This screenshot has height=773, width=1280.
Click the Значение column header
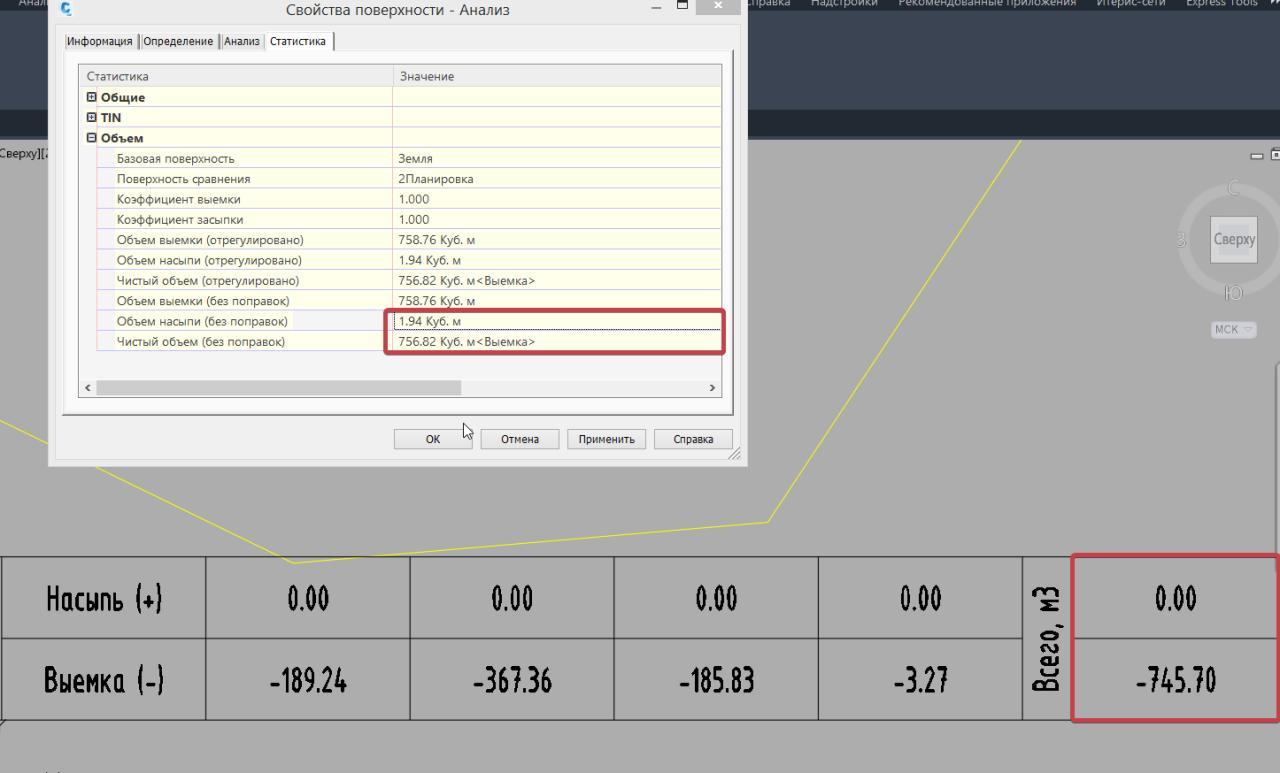click(x=557, y=76)
